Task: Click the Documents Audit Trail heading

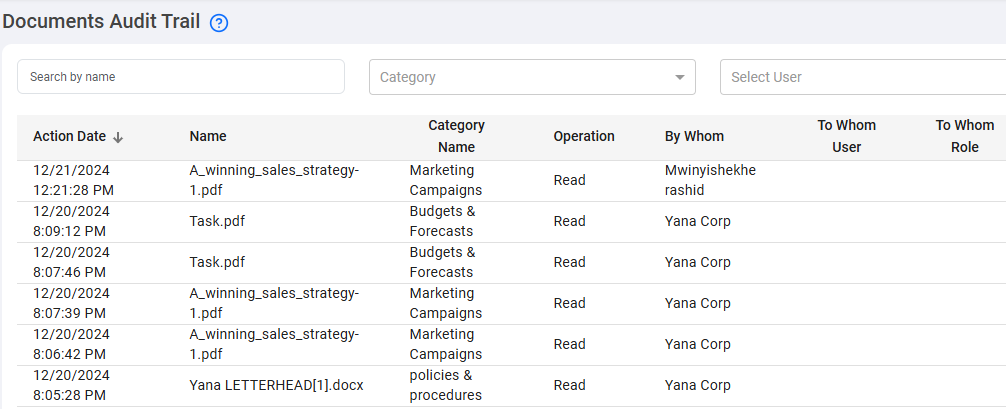Action: point(101,21)
